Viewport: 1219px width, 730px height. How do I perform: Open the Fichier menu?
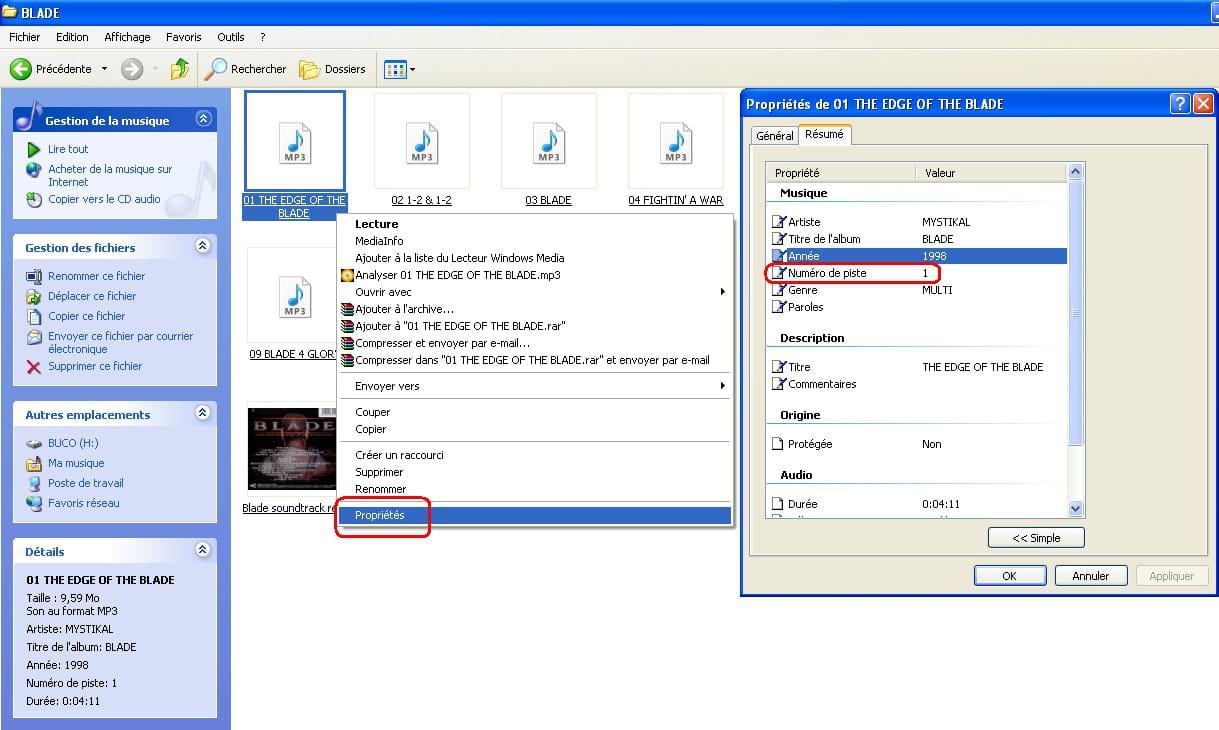point(25,37)
